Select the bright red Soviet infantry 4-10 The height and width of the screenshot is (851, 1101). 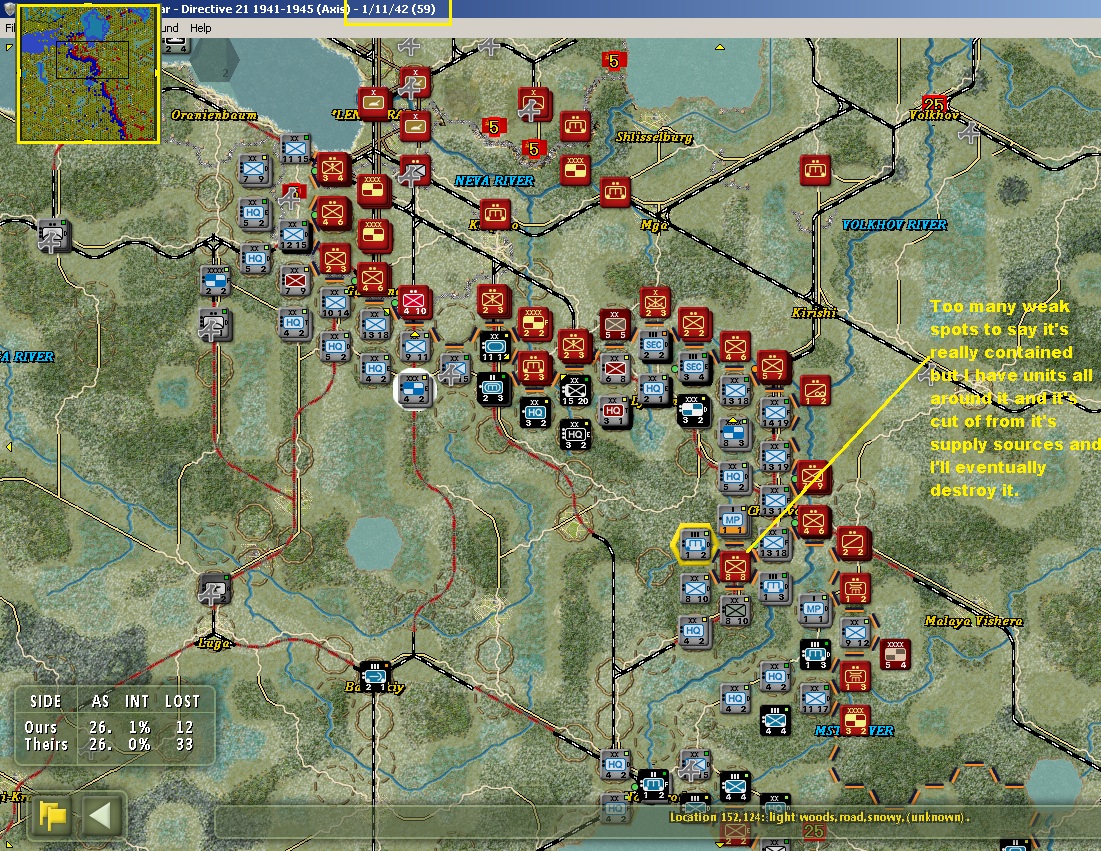414,302
